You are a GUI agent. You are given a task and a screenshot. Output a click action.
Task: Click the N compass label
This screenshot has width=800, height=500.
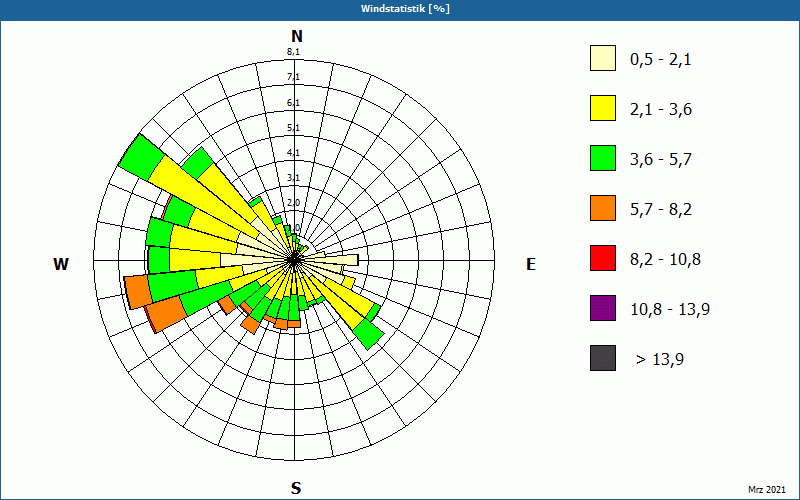click(297, 36)
